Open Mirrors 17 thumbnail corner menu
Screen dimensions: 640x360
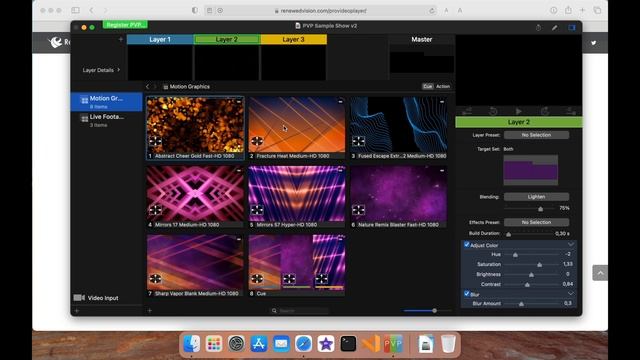(239, 170)
